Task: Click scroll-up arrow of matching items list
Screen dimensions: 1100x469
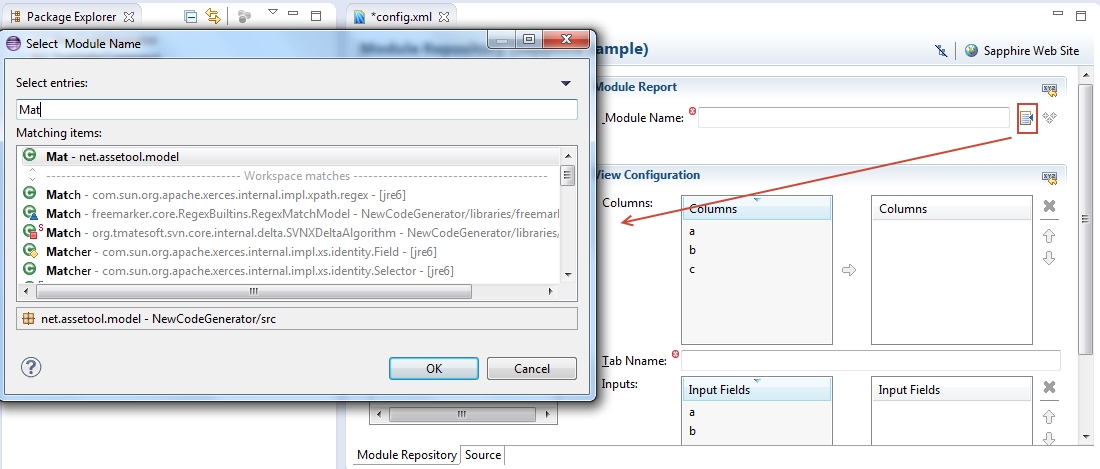Action: pos(568,156)
